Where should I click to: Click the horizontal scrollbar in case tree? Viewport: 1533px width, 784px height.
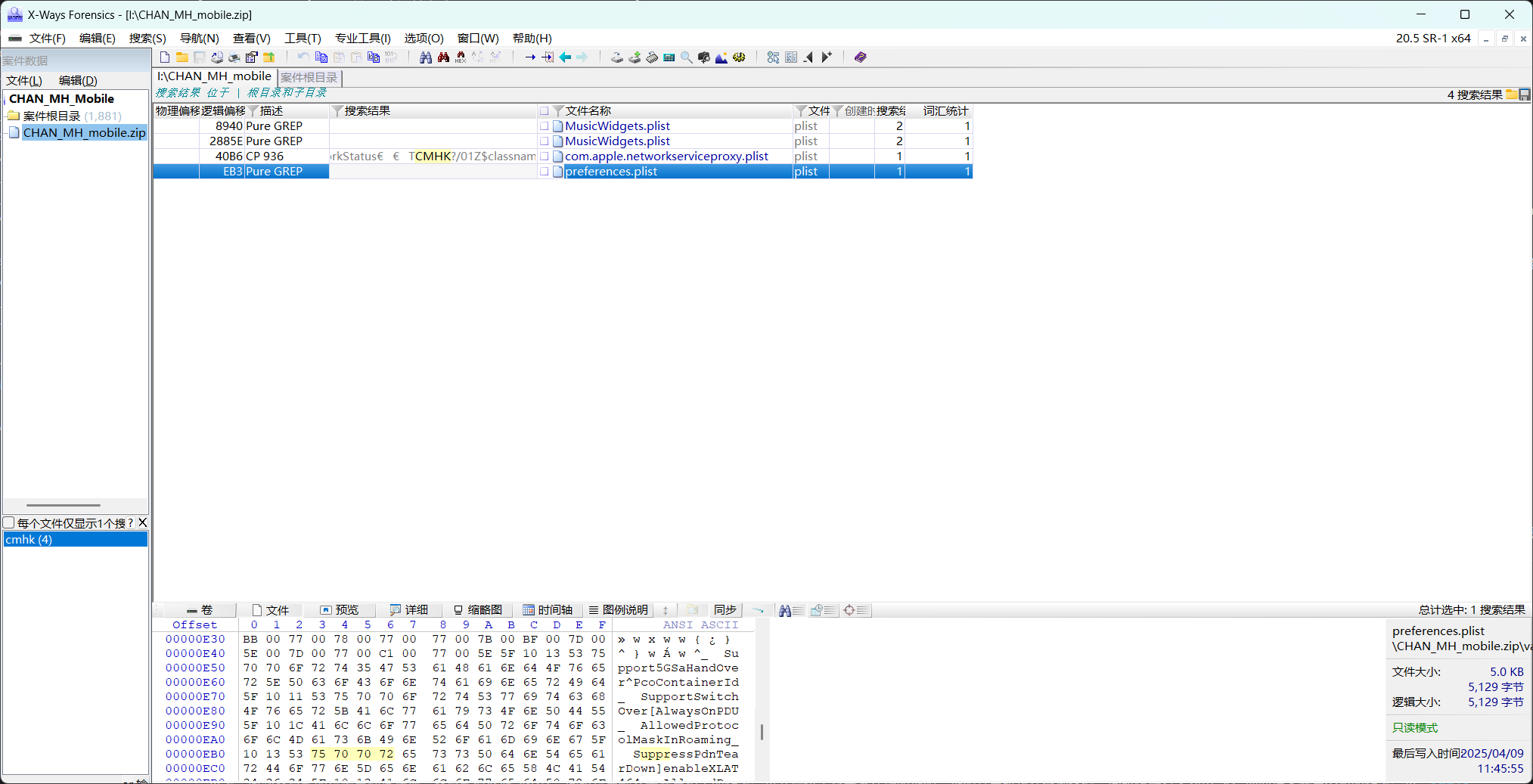coord(64,505)
